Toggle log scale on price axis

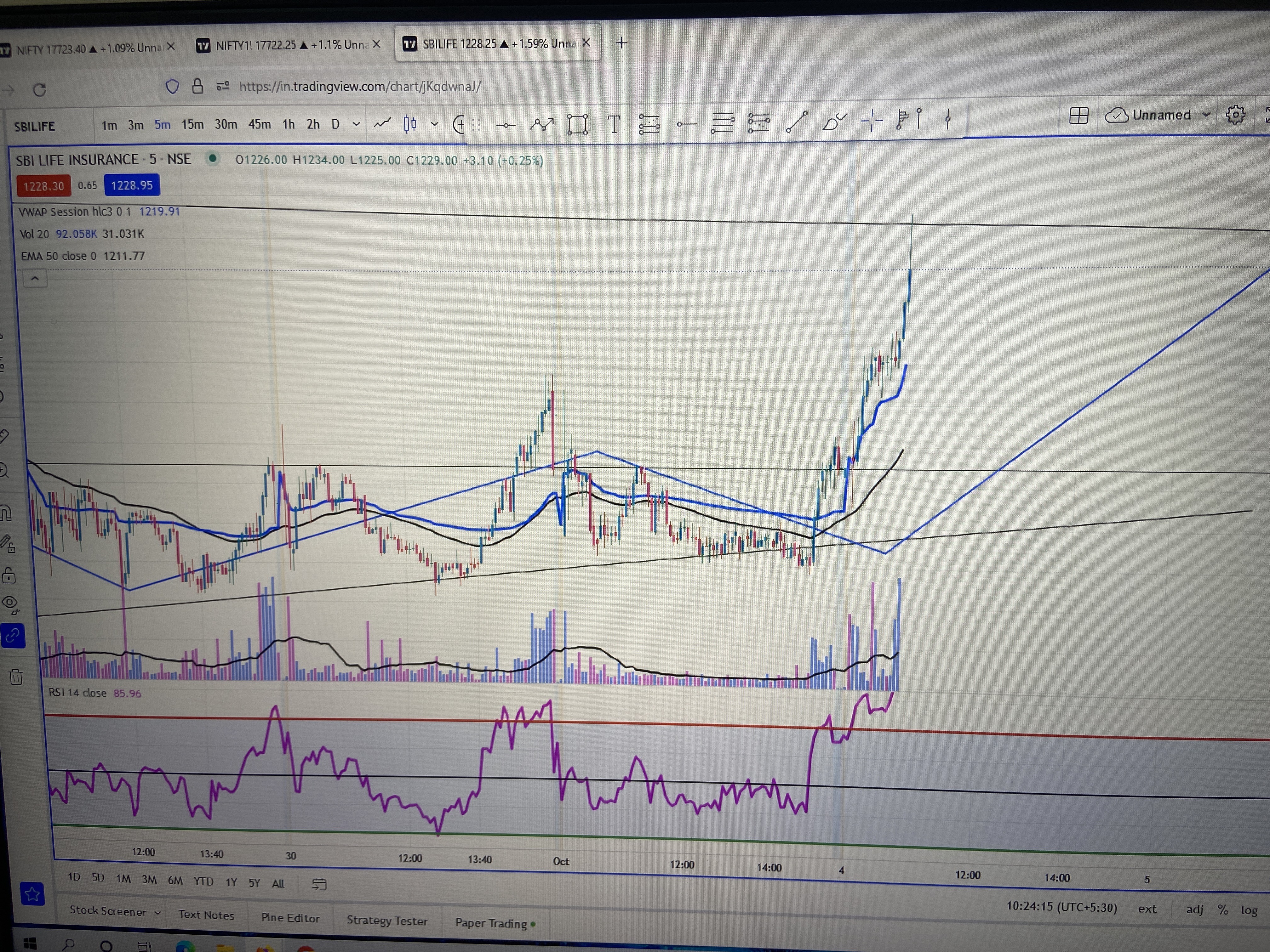pos(1249,910)
